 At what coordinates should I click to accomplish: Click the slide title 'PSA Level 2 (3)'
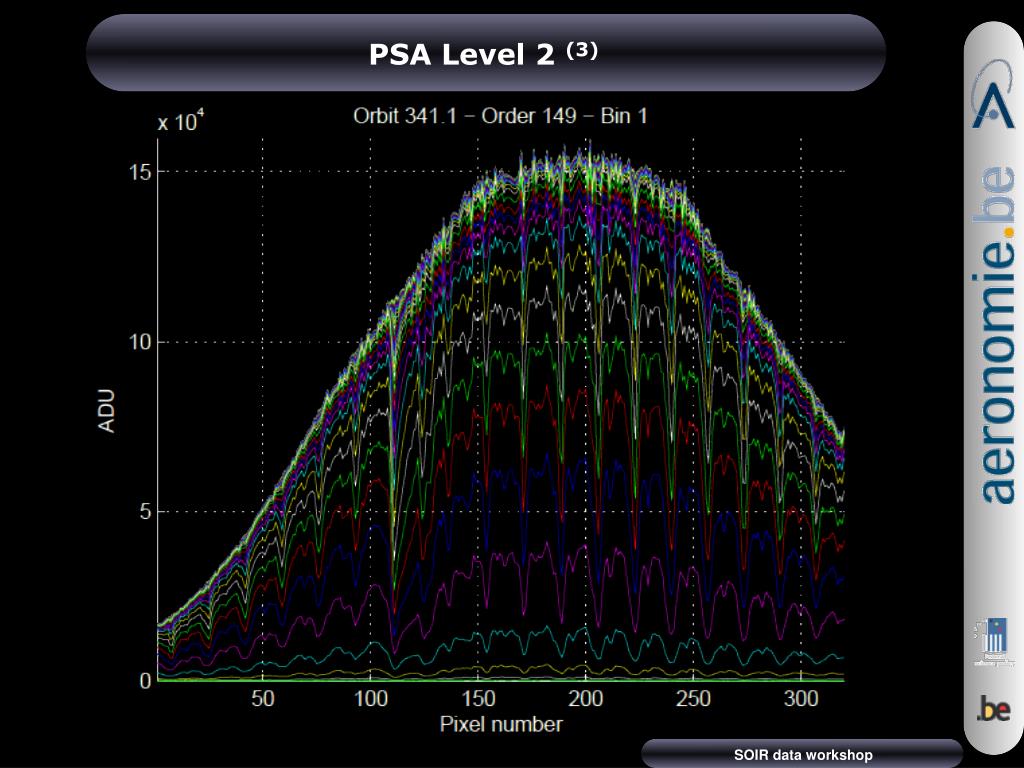click(483, 54)
